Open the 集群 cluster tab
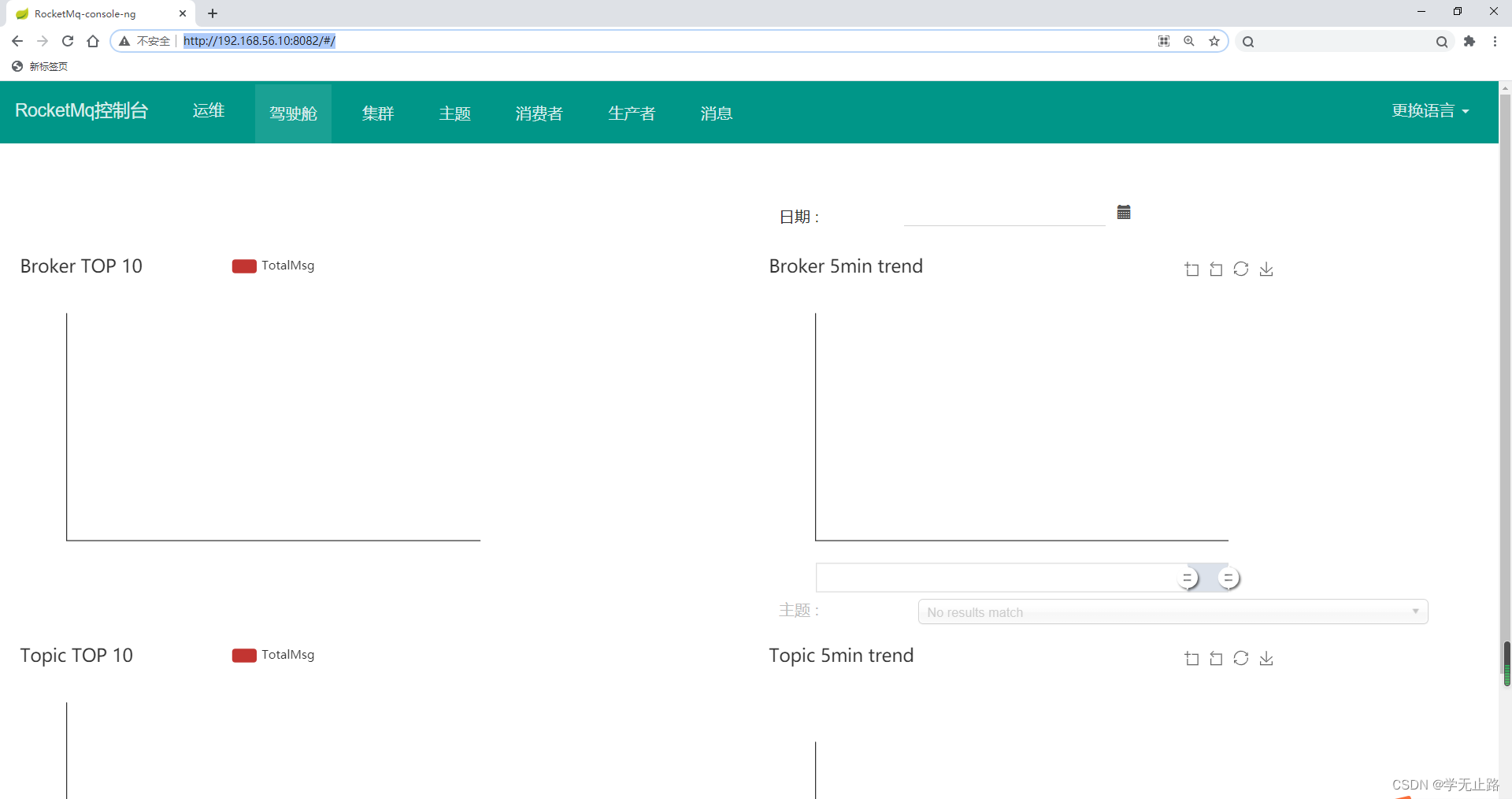The height and width of the screenshot is (799, 1512). pos(378,113)
